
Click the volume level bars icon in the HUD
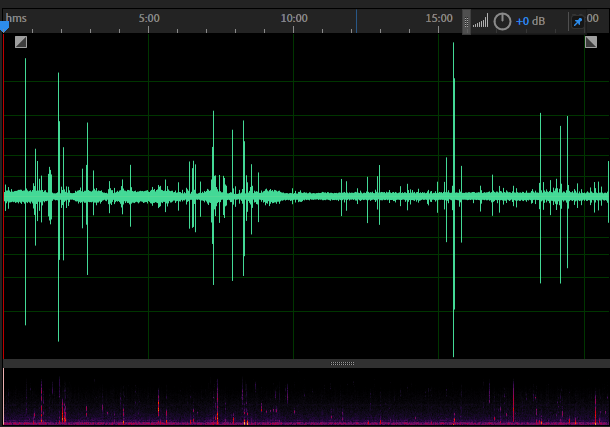point(480,21)
